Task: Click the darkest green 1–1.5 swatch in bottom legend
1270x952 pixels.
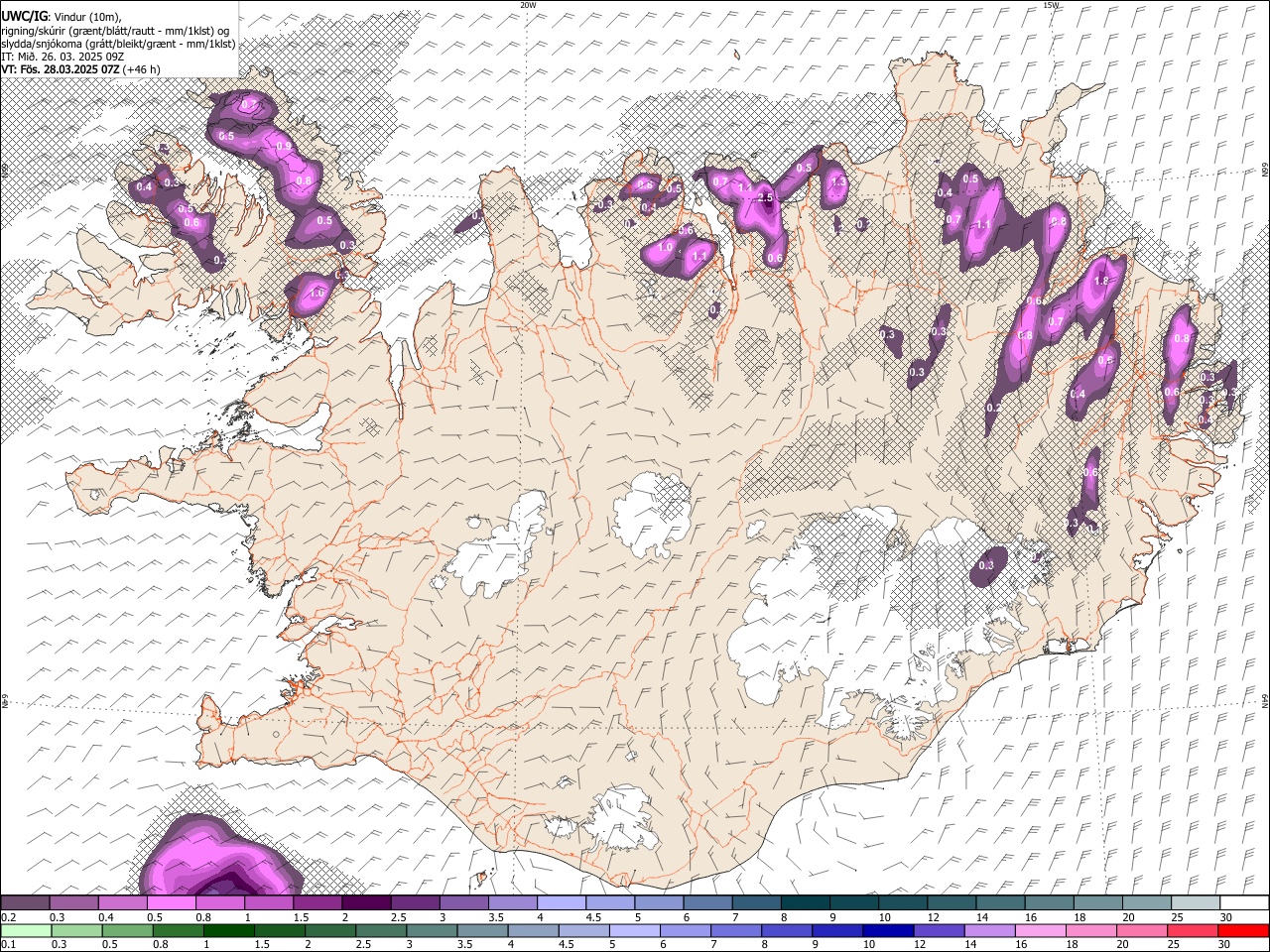Action: [230, 931]
